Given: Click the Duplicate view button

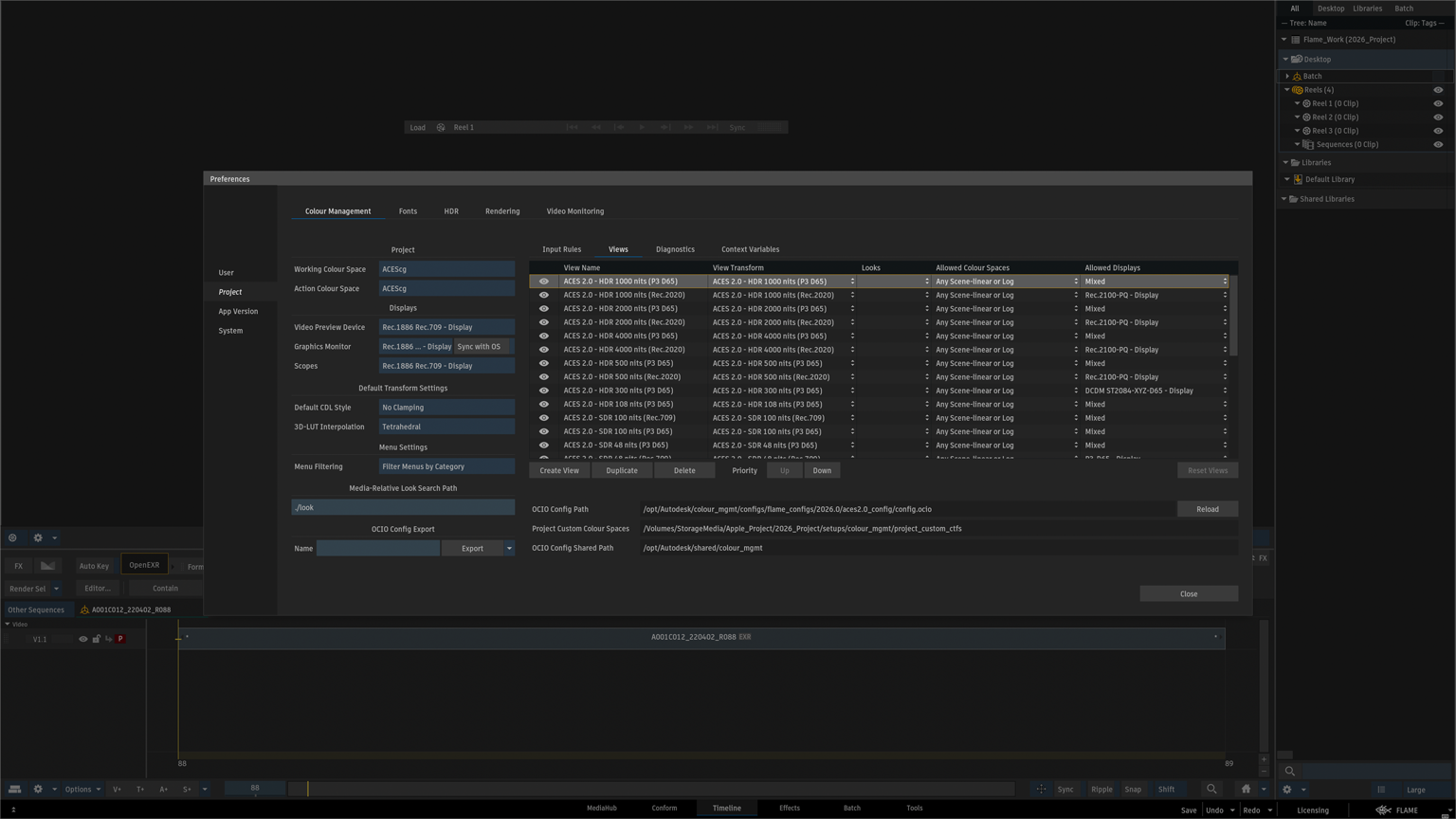Looking at the screenshot, I should (622, 470).
